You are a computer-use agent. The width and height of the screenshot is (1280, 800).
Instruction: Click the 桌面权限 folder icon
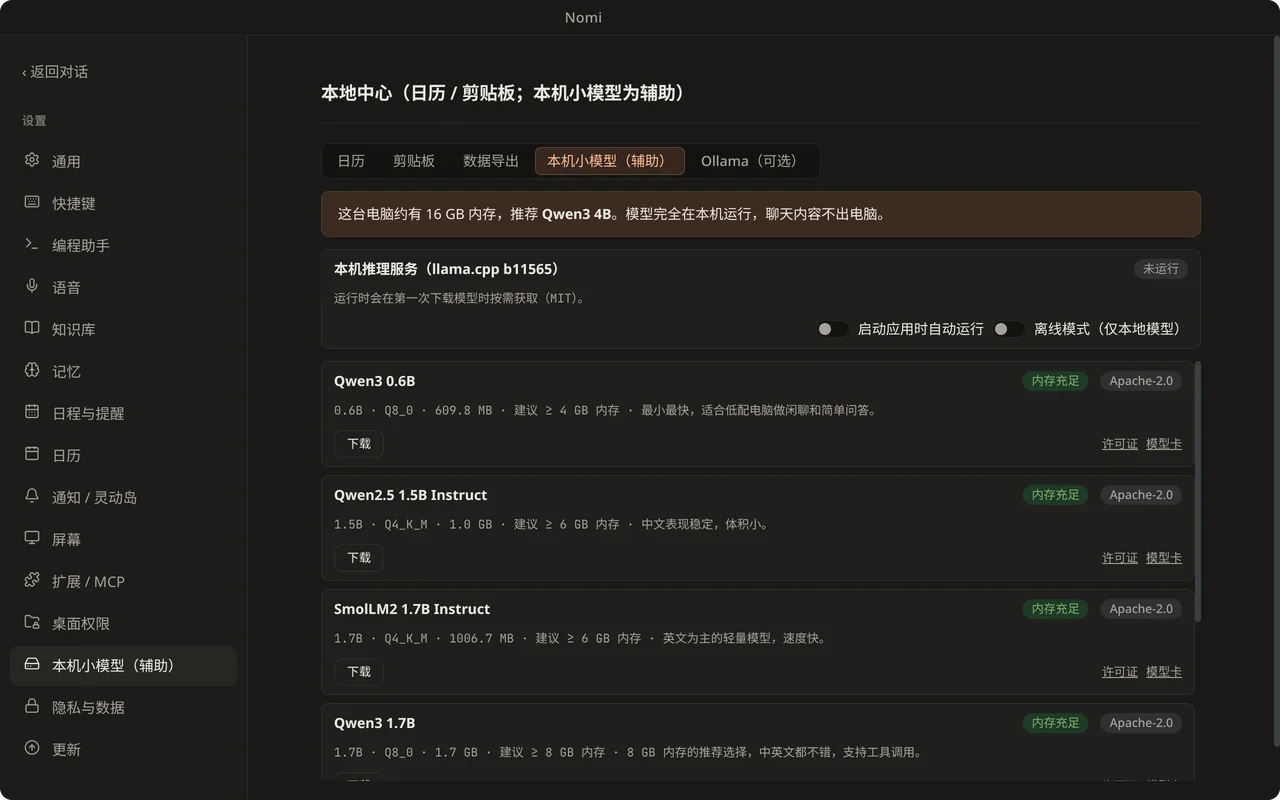[x=32, y=622]
